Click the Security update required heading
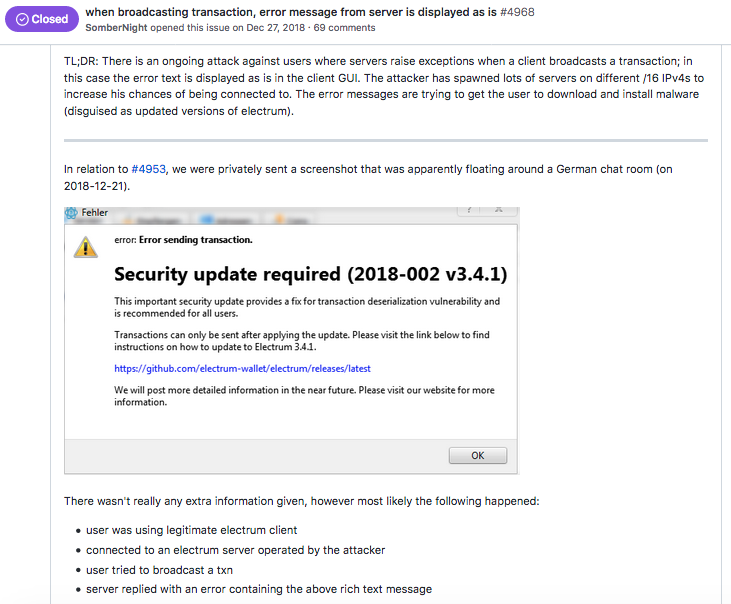The width and height of the screenshot is (731, 604). tap(310, 274)
